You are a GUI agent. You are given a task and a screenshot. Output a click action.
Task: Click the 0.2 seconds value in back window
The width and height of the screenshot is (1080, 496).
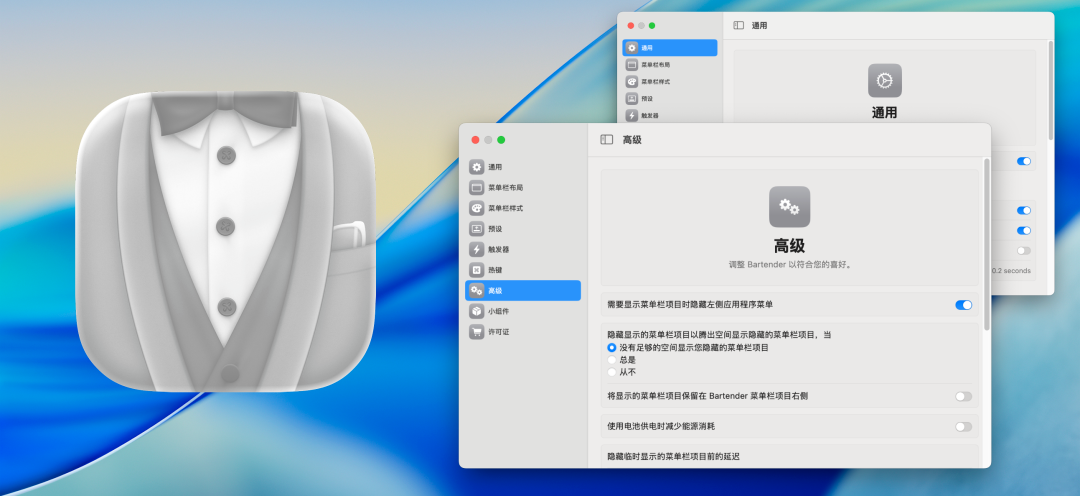pos(1011,271)
